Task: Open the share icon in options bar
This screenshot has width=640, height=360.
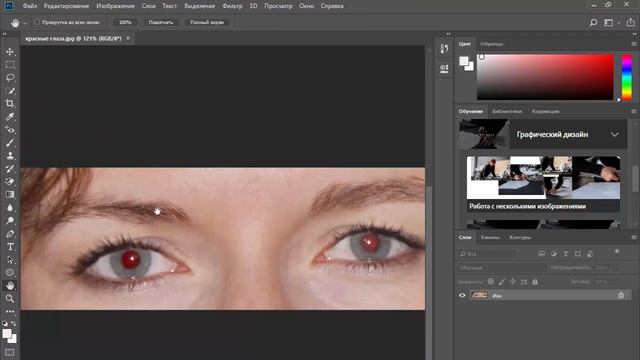Action: pyautogui.click(x=631, y=22)
